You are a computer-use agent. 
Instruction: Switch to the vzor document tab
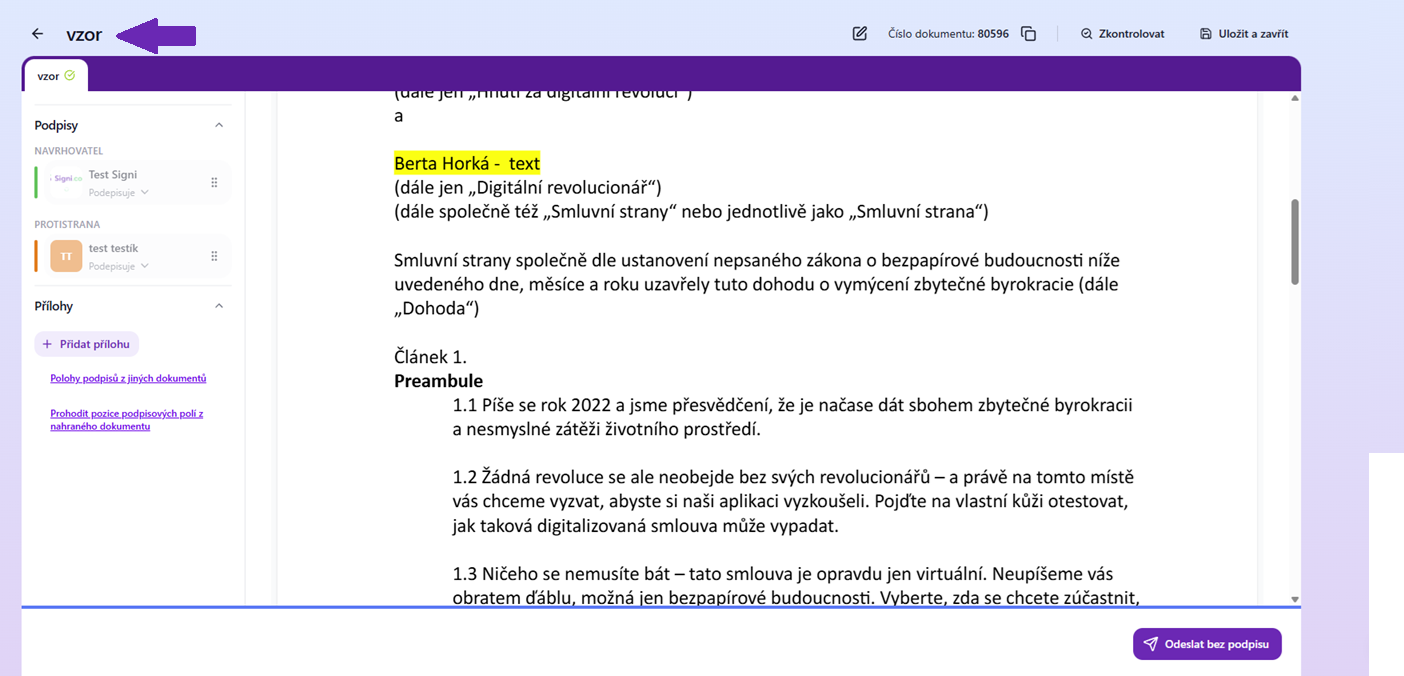coord(56,75)
